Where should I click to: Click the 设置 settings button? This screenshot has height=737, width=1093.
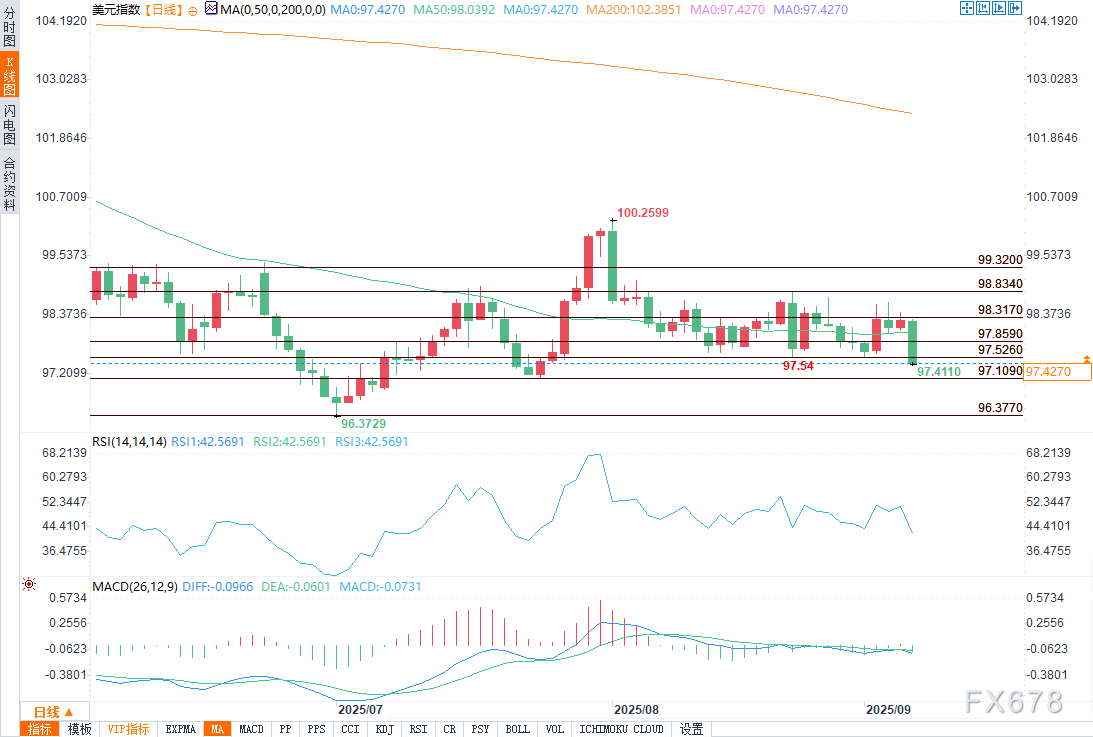point(691,729)
